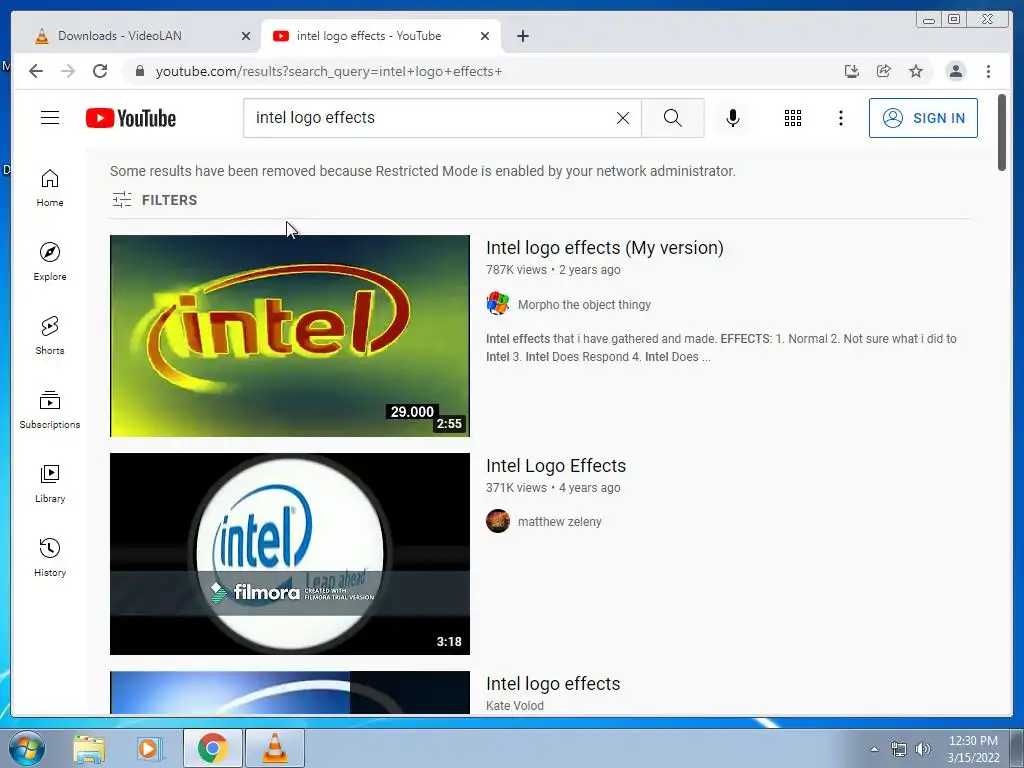Click the Chrome taskbar icon

click(x=212, y=748)
